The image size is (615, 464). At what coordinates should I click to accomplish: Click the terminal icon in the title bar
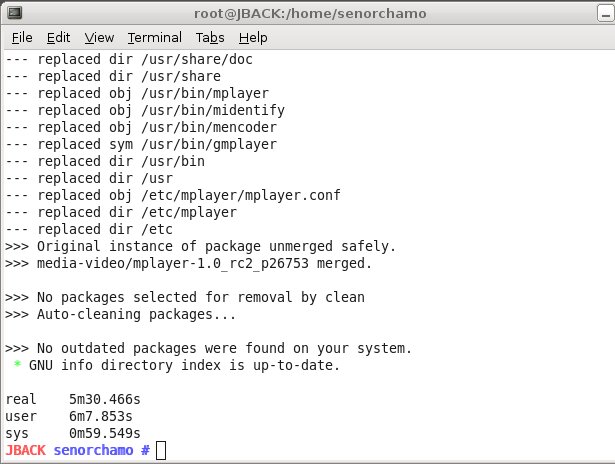(15, 13)
